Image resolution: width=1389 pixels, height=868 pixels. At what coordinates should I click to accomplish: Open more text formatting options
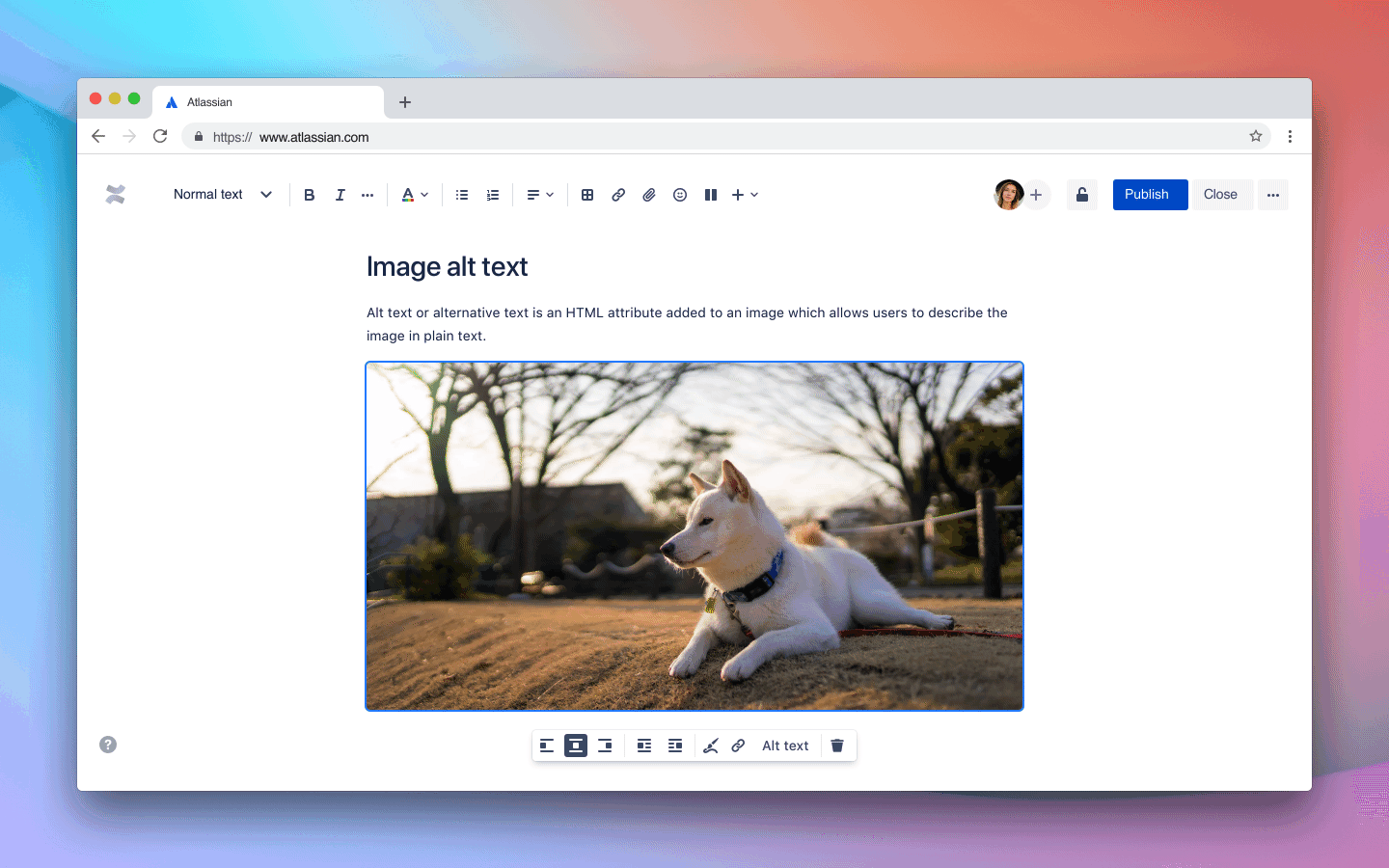(368, 195)
